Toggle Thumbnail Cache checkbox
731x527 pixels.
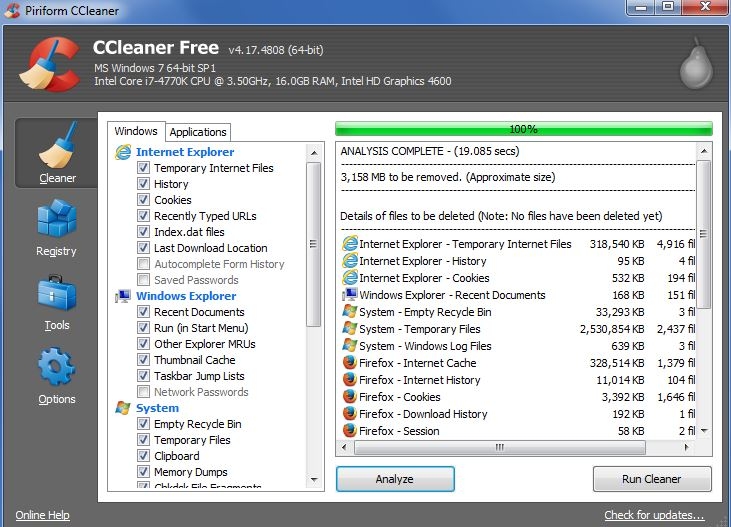click(144, 360)
